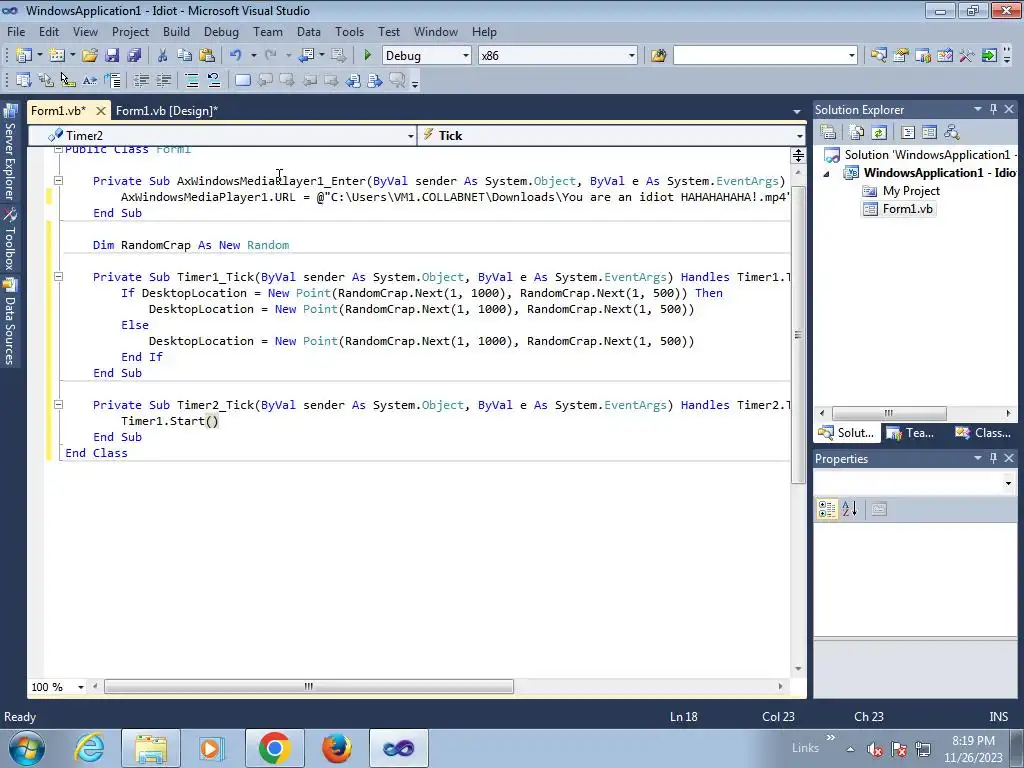Viewport: 1024px width, 768px height.
Task: Open the Debug configuration dropdown
Action: click(466, 56)
